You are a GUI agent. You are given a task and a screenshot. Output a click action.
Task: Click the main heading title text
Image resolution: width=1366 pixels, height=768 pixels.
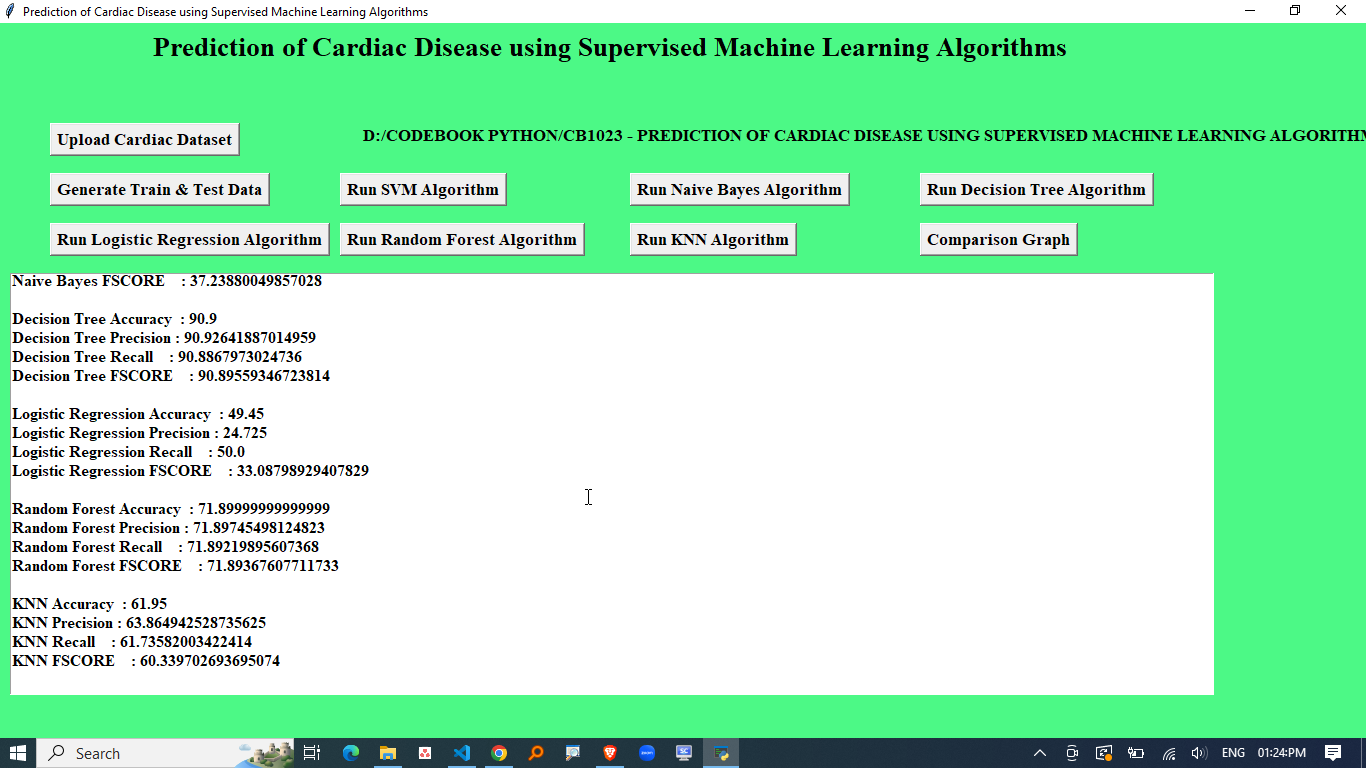coord(610,48)
